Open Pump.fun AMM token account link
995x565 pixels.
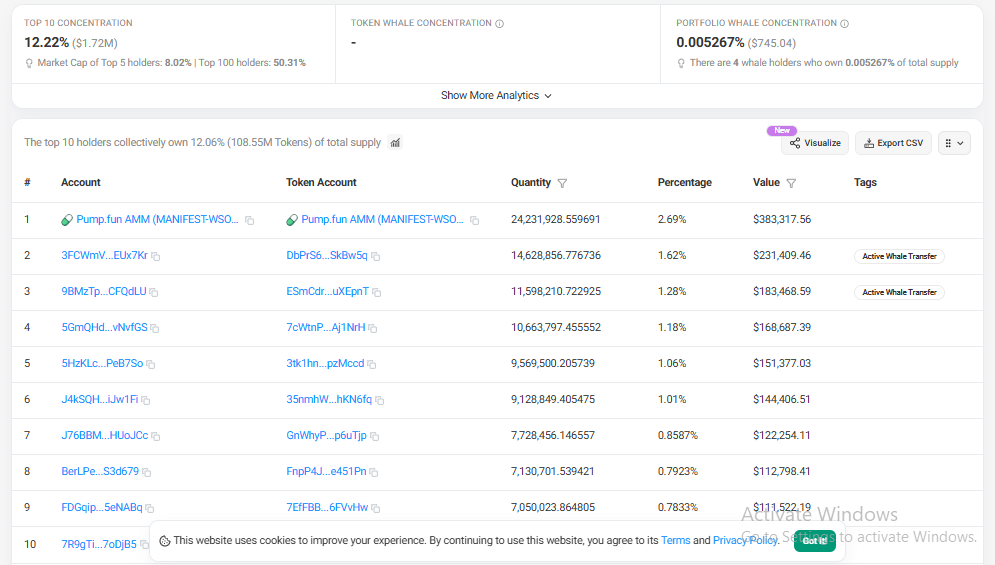(x=382, y=219)
